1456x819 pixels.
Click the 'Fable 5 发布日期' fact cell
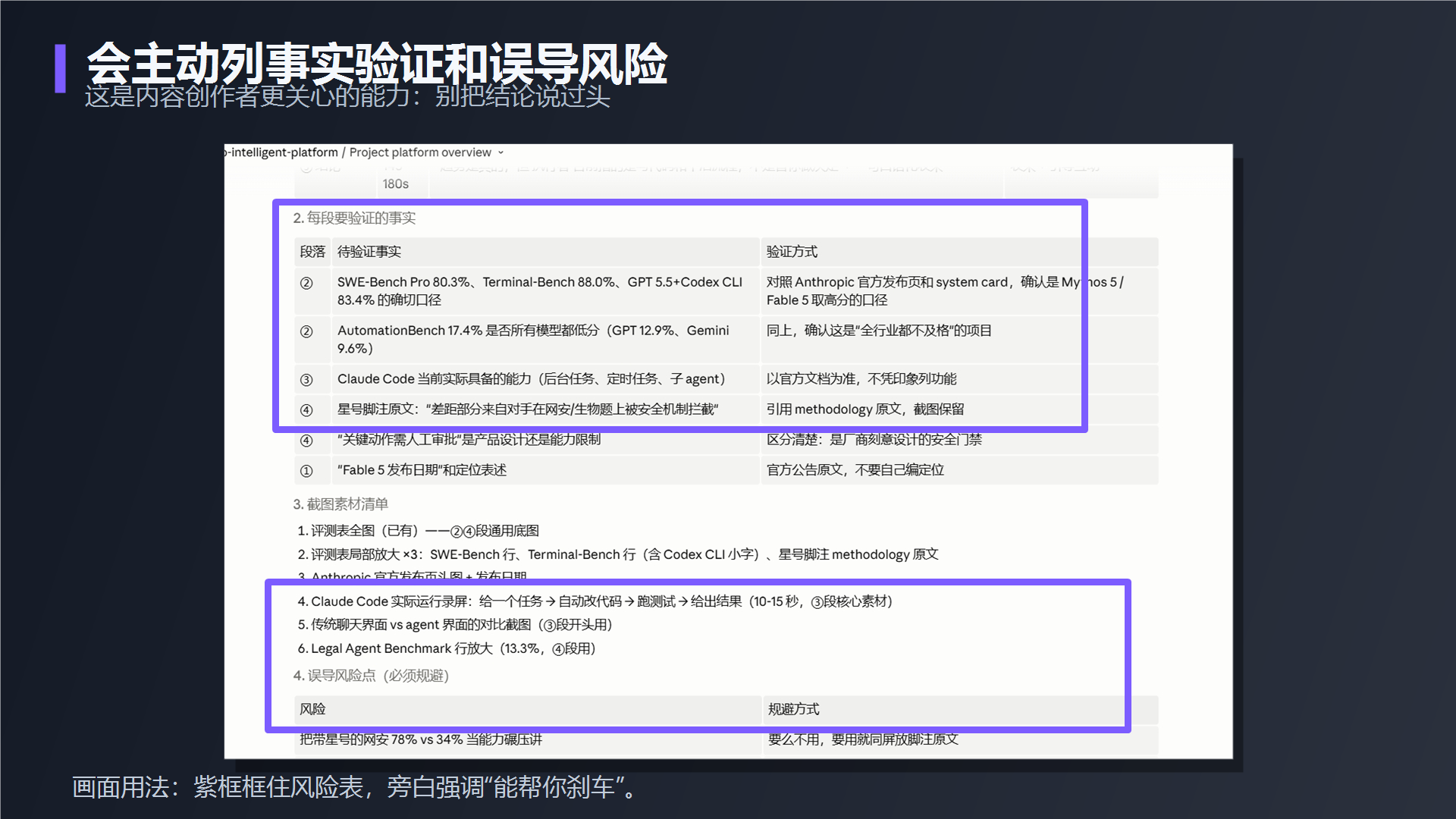click(x=545, y=470)
